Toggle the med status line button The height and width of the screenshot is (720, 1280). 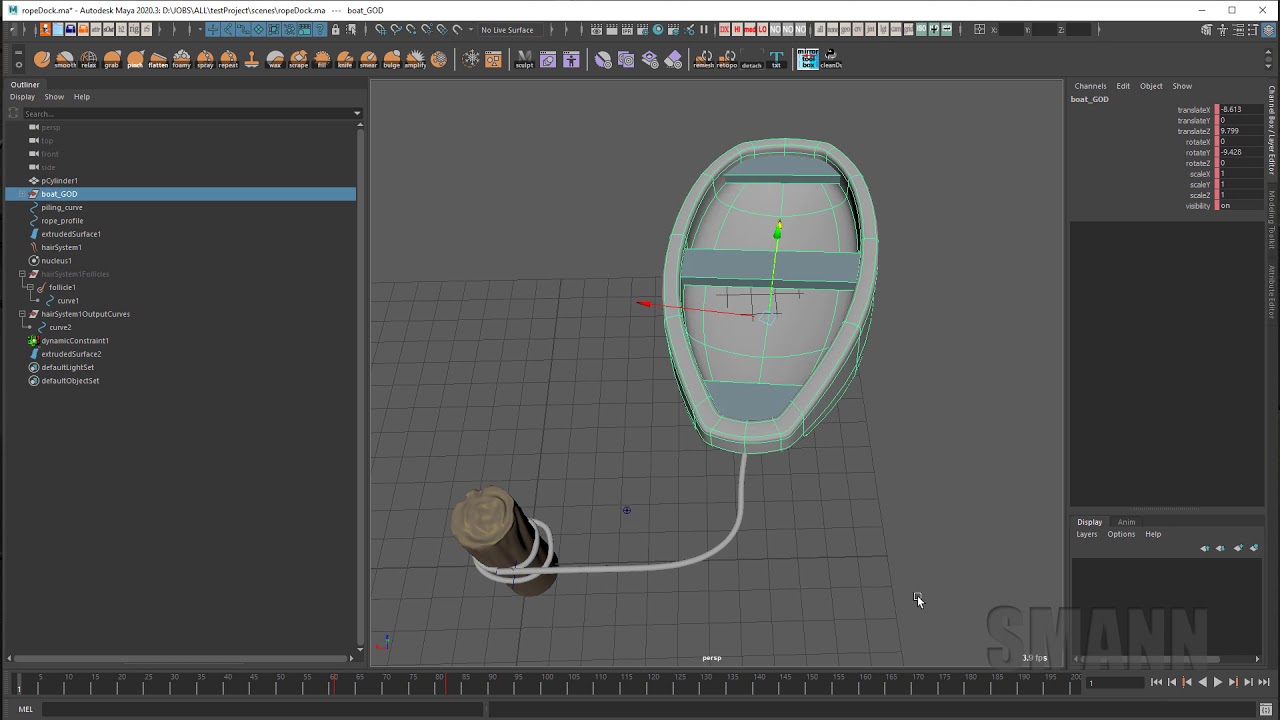(749, 29)
